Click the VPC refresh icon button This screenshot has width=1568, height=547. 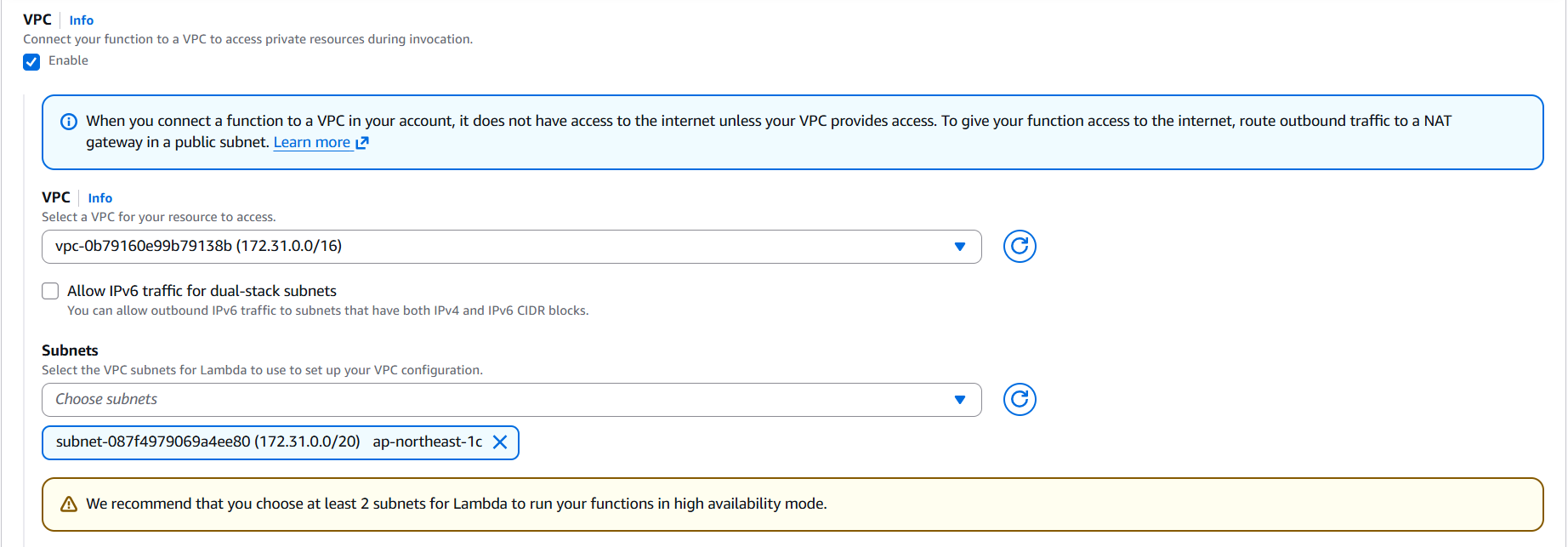point(1020,247)
